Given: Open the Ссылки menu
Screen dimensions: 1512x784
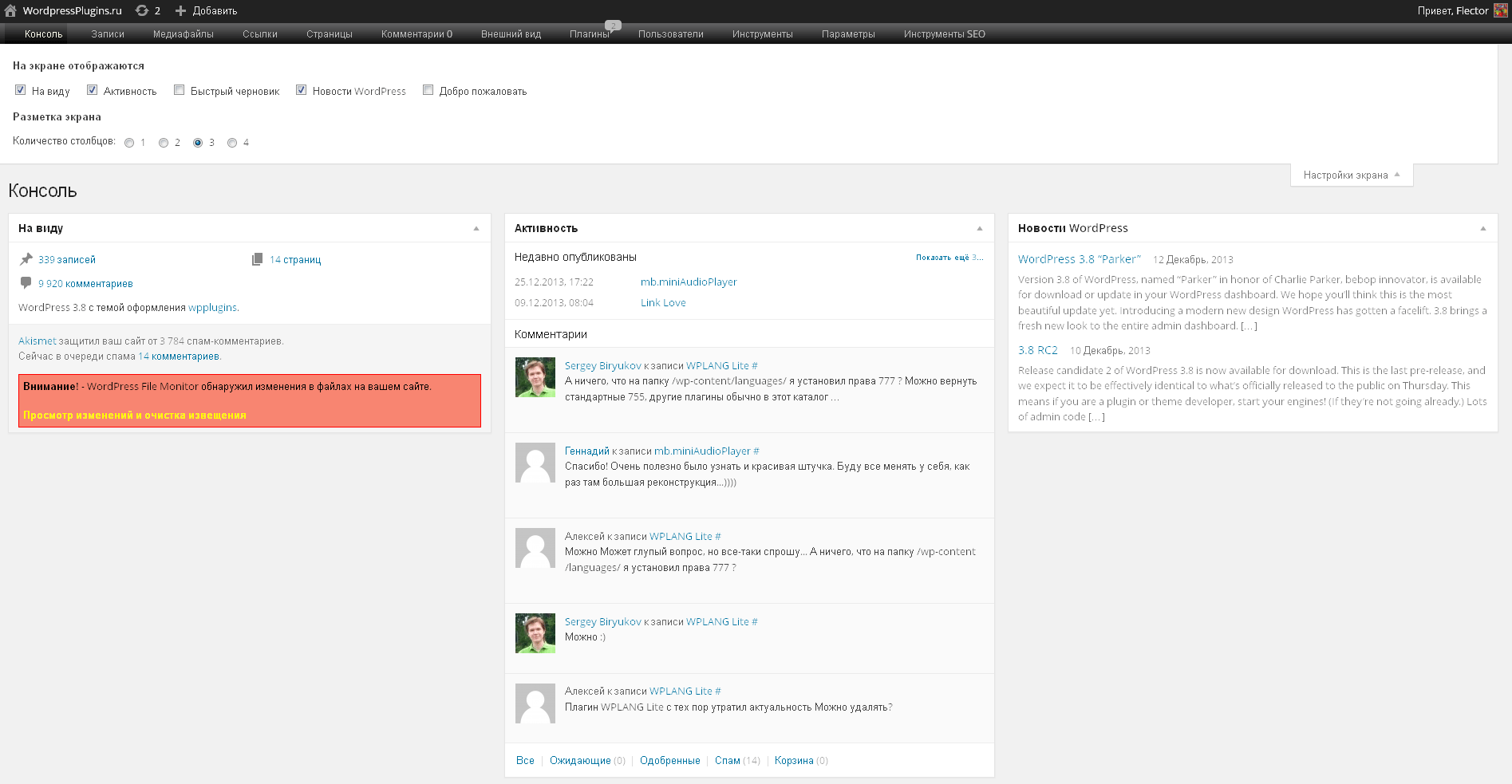Looking at the screenshot, I should tap(260, 33).
